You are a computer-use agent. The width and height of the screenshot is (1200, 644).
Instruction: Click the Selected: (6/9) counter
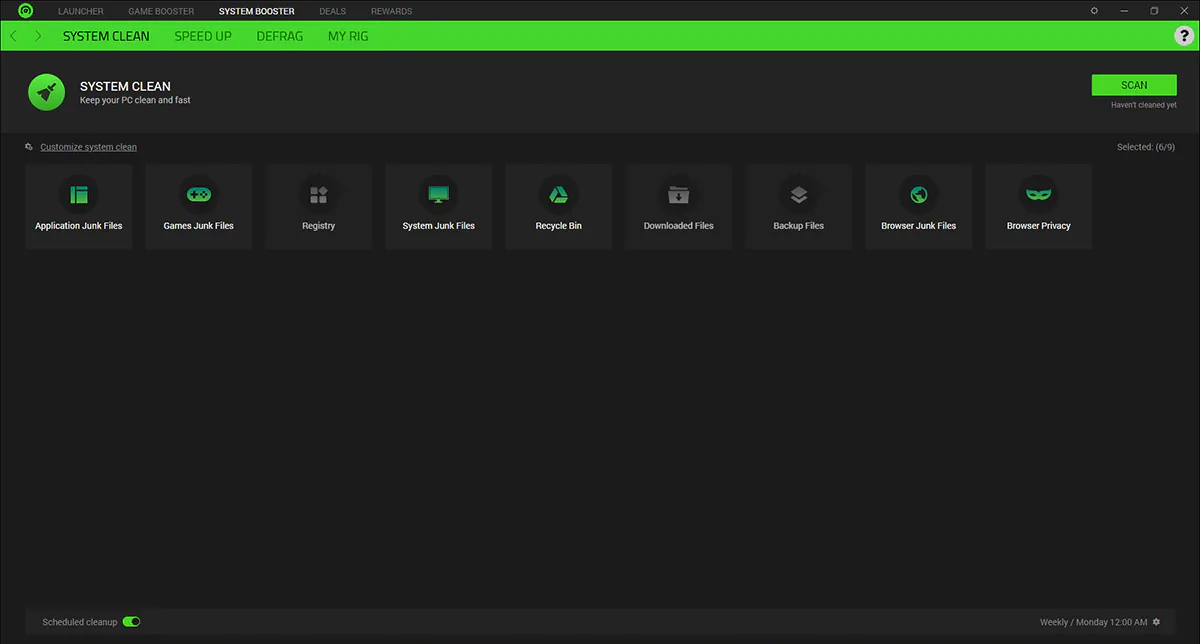point(1146,147)
